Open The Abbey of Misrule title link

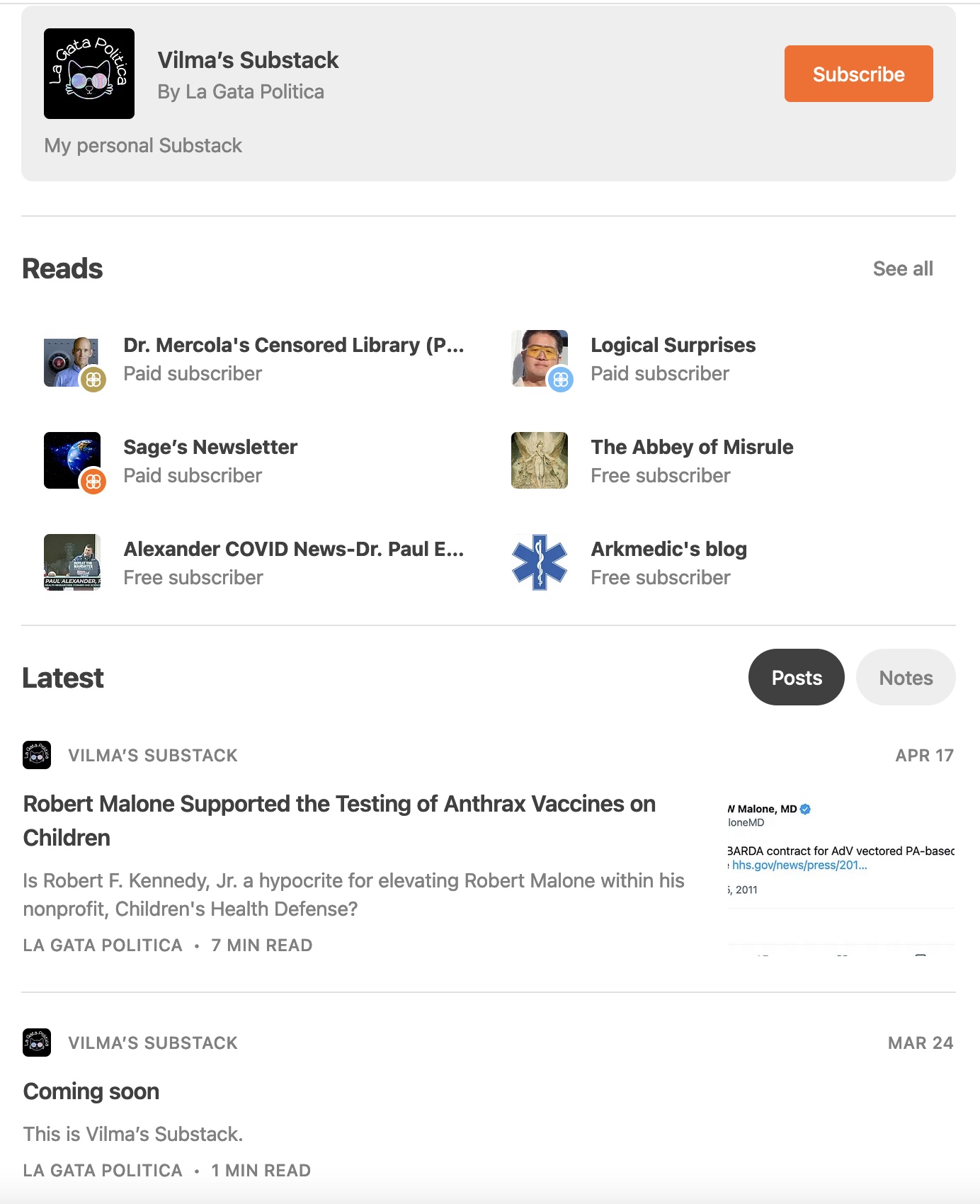692,447
